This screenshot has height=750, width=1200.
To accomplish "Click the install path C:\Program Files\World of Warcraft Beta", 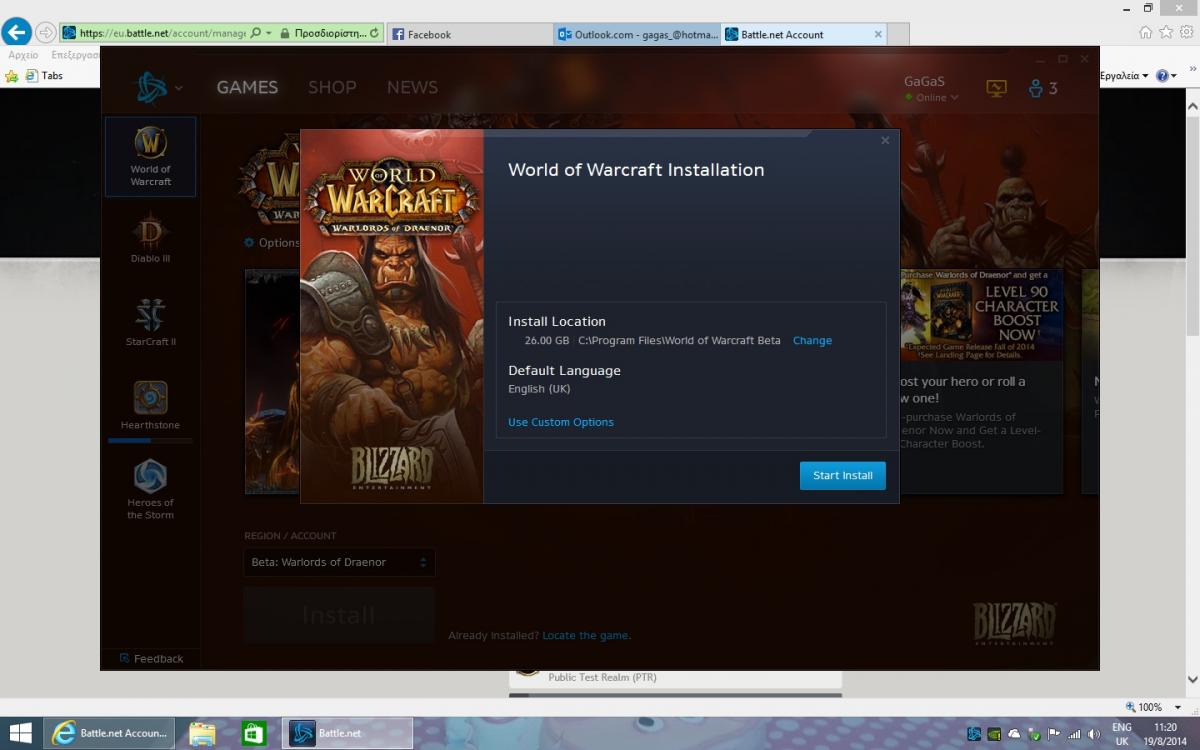I will (679, 340).
